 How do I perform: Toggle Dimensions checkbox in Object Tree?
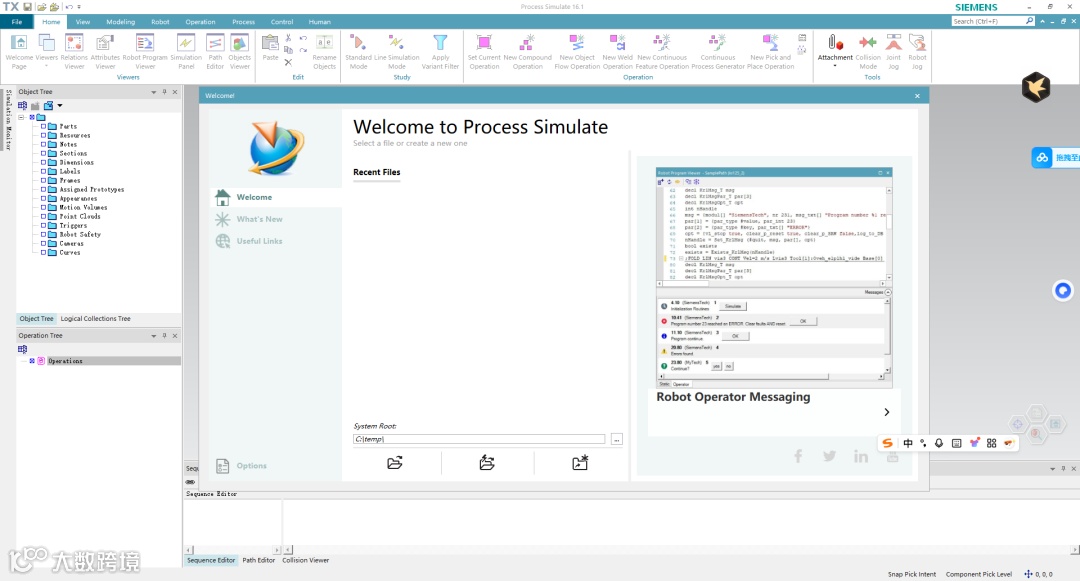tap(43, 162)
